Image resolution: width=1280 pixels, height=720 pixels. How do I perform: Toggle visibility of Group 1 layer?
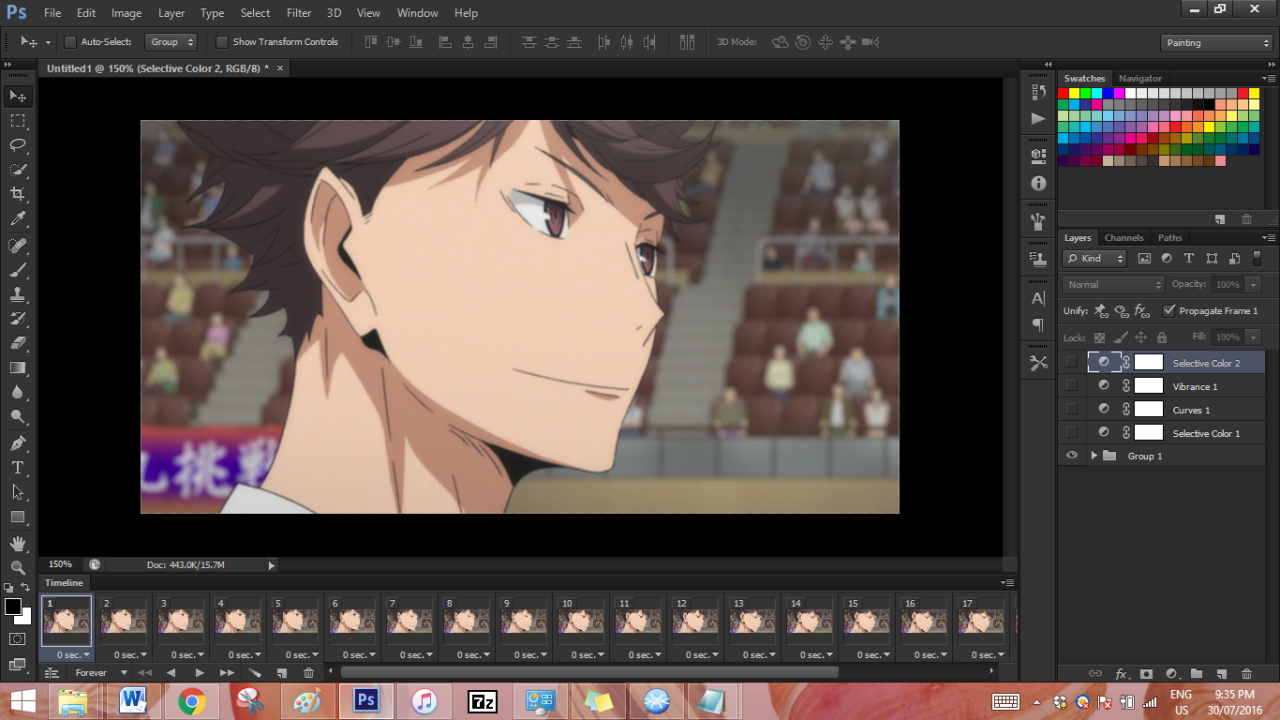click(1072, 456)
